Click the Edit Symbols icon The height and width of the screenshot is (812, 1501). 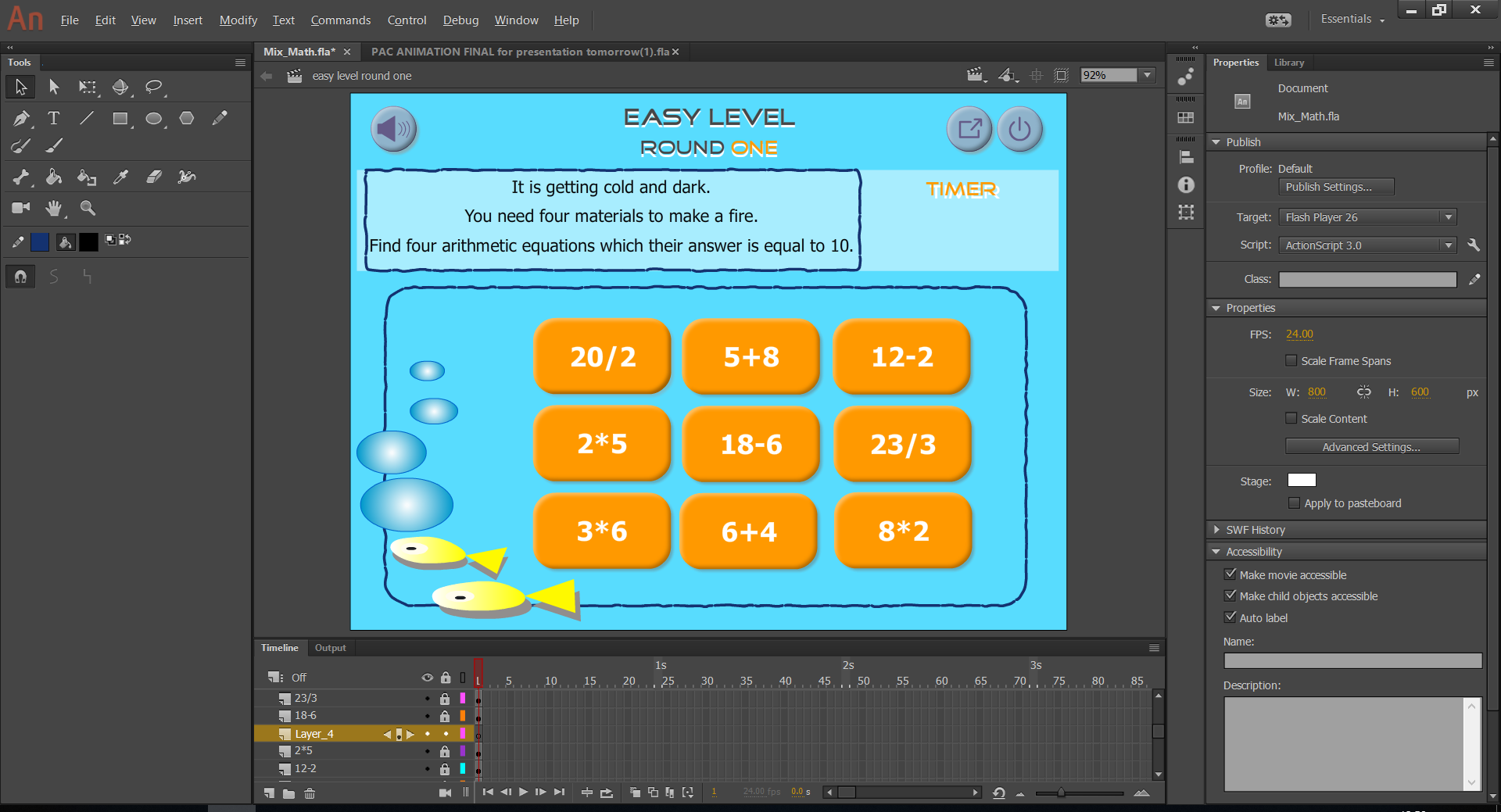(1008, 75)
